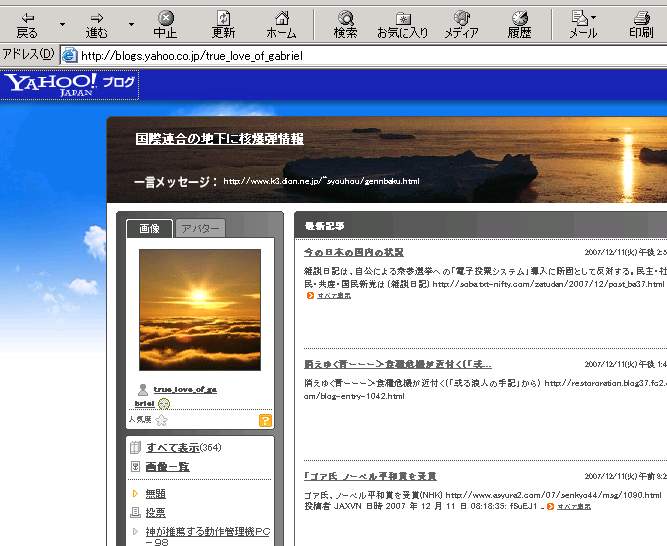Click the Forward (進む) toolbar button
The height and width of the screenshot is (546, 667).
tap(97, 25)
